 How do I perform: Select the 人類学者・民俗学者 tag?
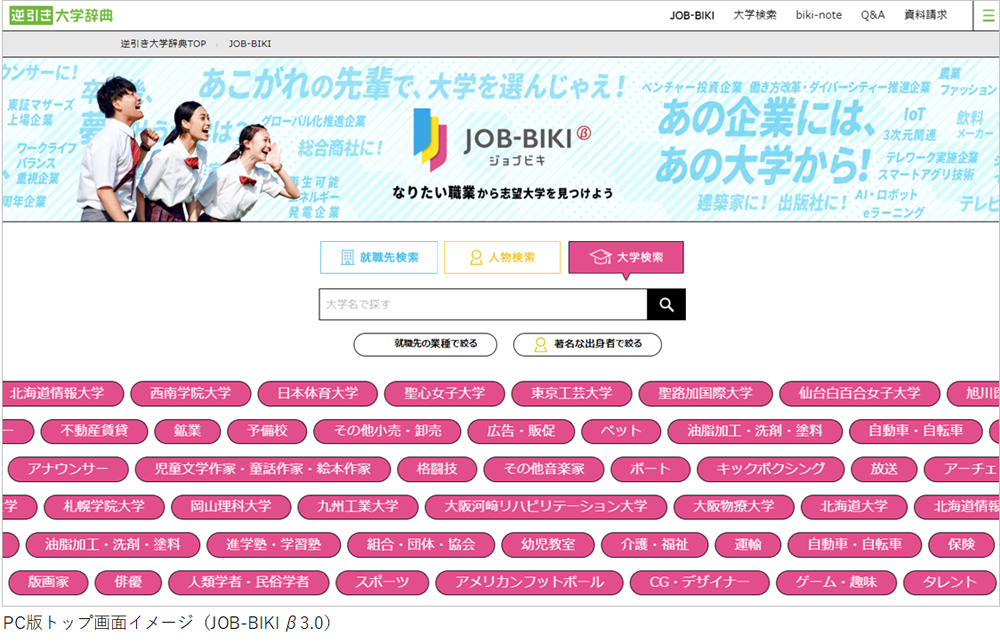(x=249, y=582)
